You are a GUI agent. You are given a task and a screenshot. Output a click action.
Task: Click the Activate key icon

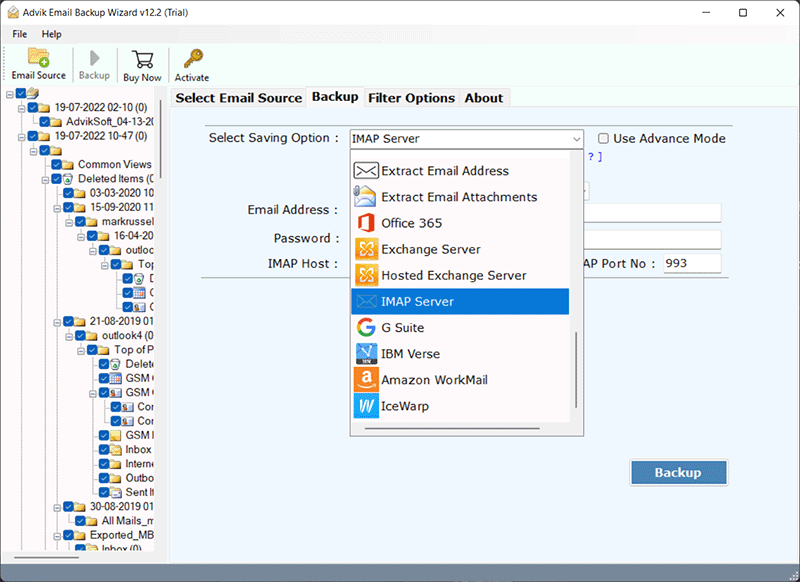(x=193, y=59)
